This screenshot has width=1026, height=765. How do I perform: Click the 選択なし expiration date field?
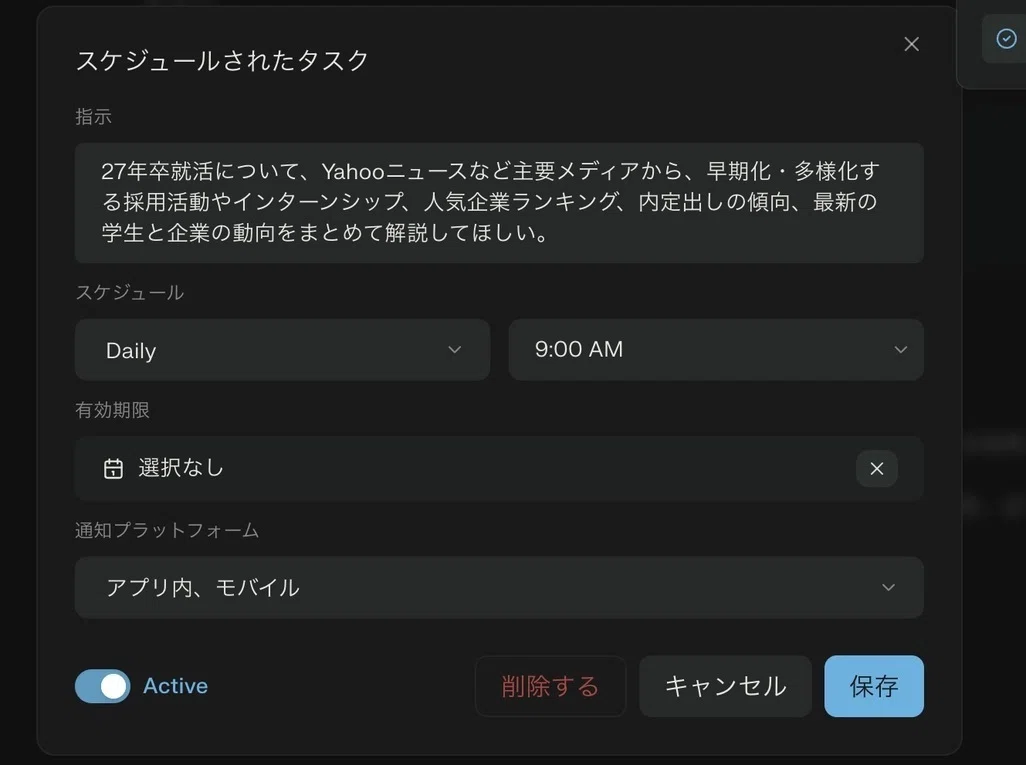click(499, 469)
